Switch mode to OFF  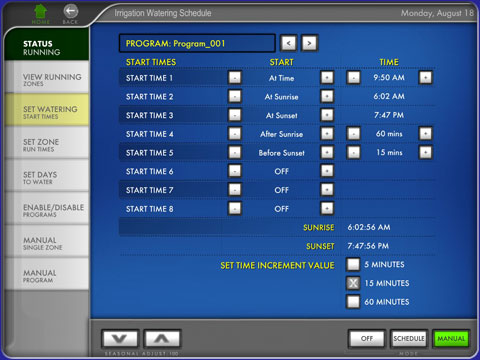(x=367, y=339)
